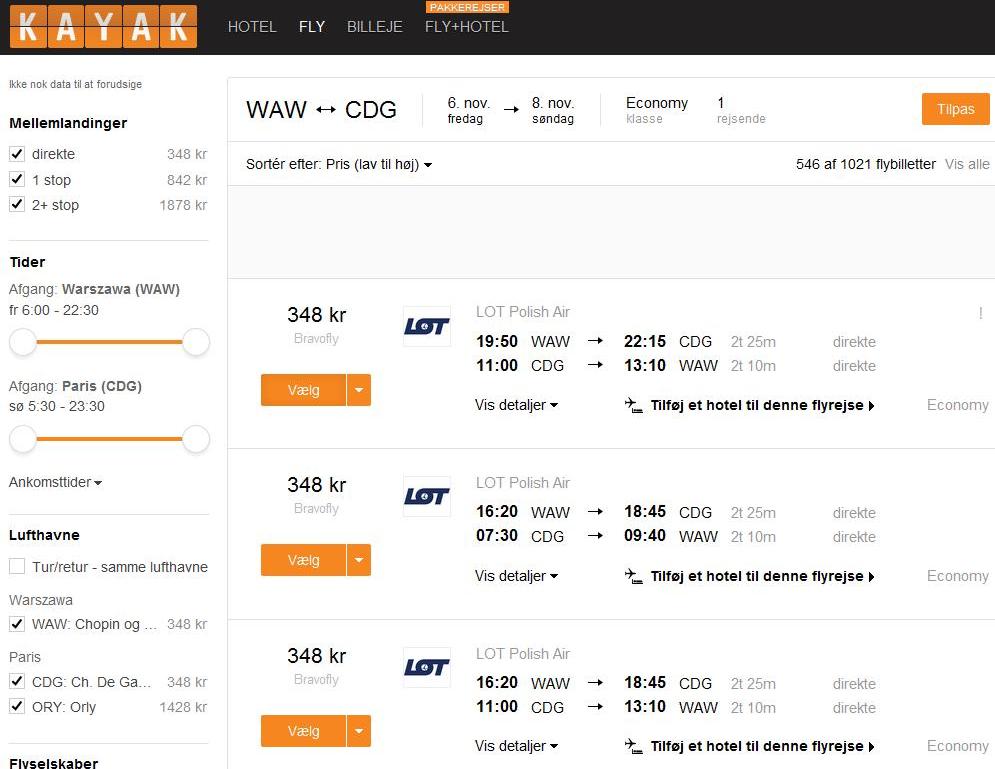The image size is (995, 769).
Task: Click the LOT logo on the first flight
Action: (426, 327)
